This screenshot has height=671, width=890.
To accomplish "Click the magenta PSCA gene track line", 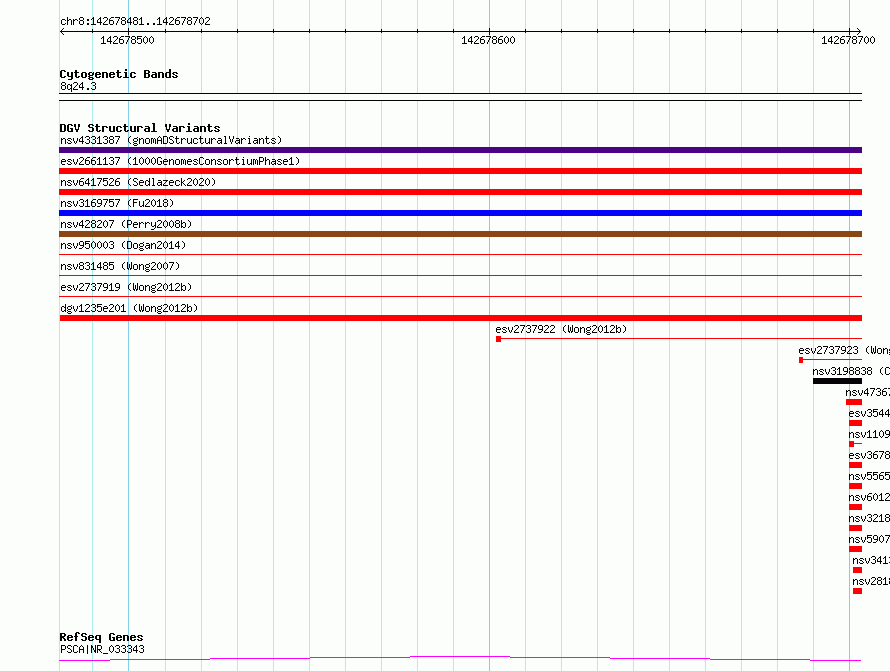I will (x=460, y=659).
